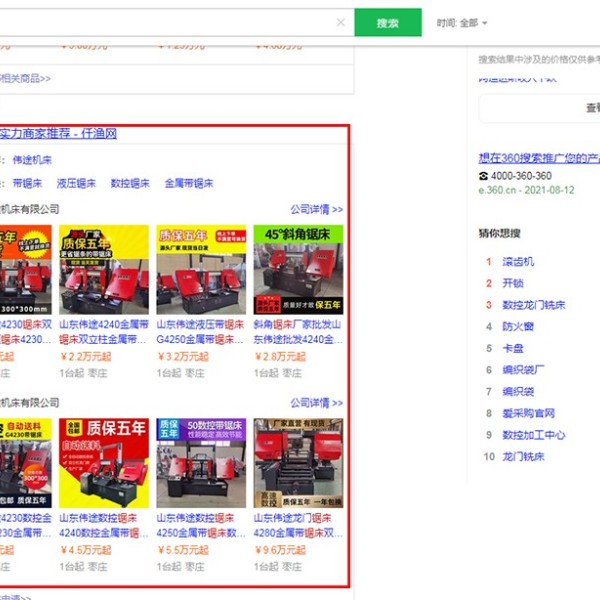Select suggested search 开锁

(x=513, y=284)
